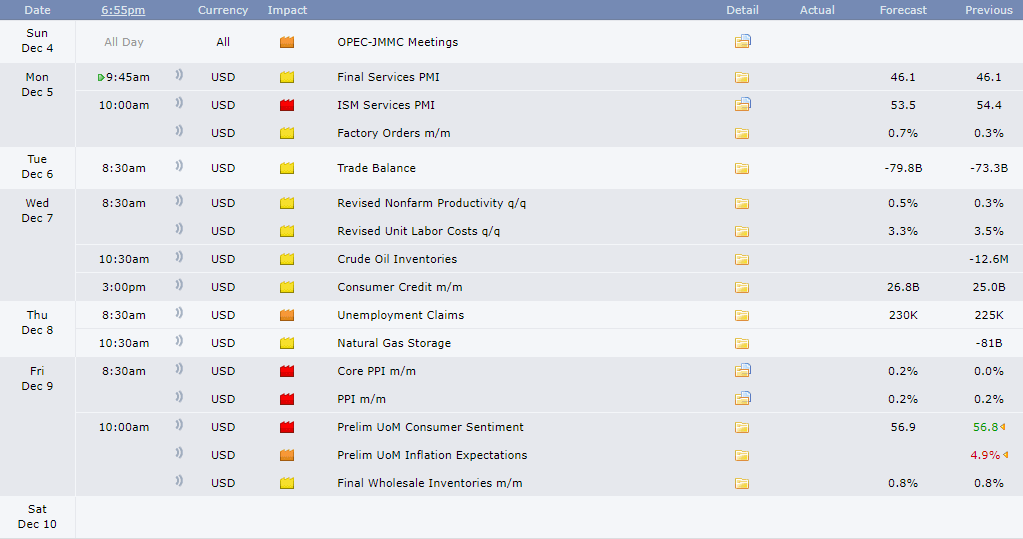Toggle sound alert for Trade Balance
The image size is (1023, 539).
click(x=179, y=166)
